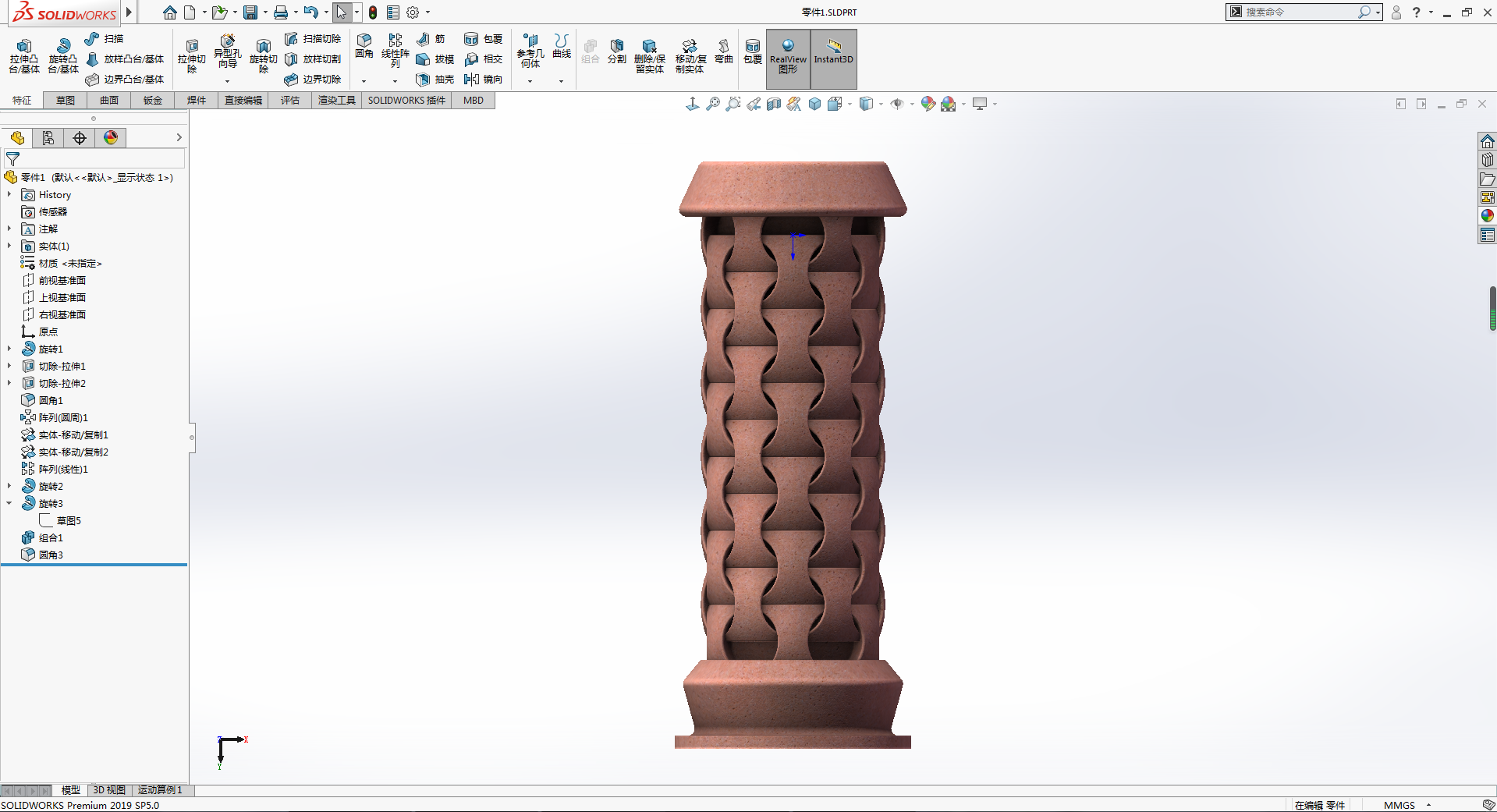
Task: Switch to the ConfigurationManager tab
Action: (x=80, y=138)
